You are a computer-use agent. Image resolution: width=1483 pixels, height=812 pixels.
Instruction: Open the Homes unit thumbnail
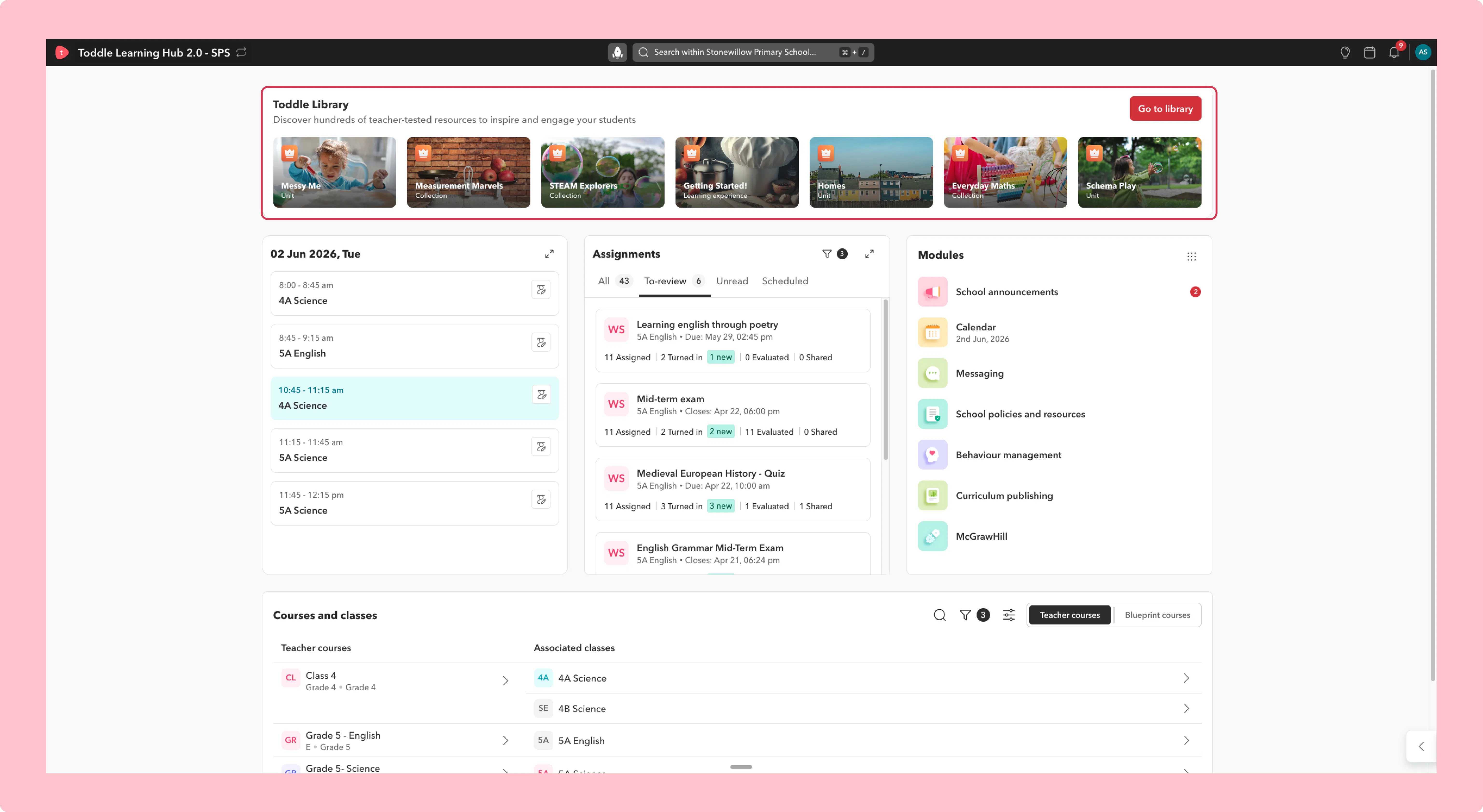[x=871, y=172]
